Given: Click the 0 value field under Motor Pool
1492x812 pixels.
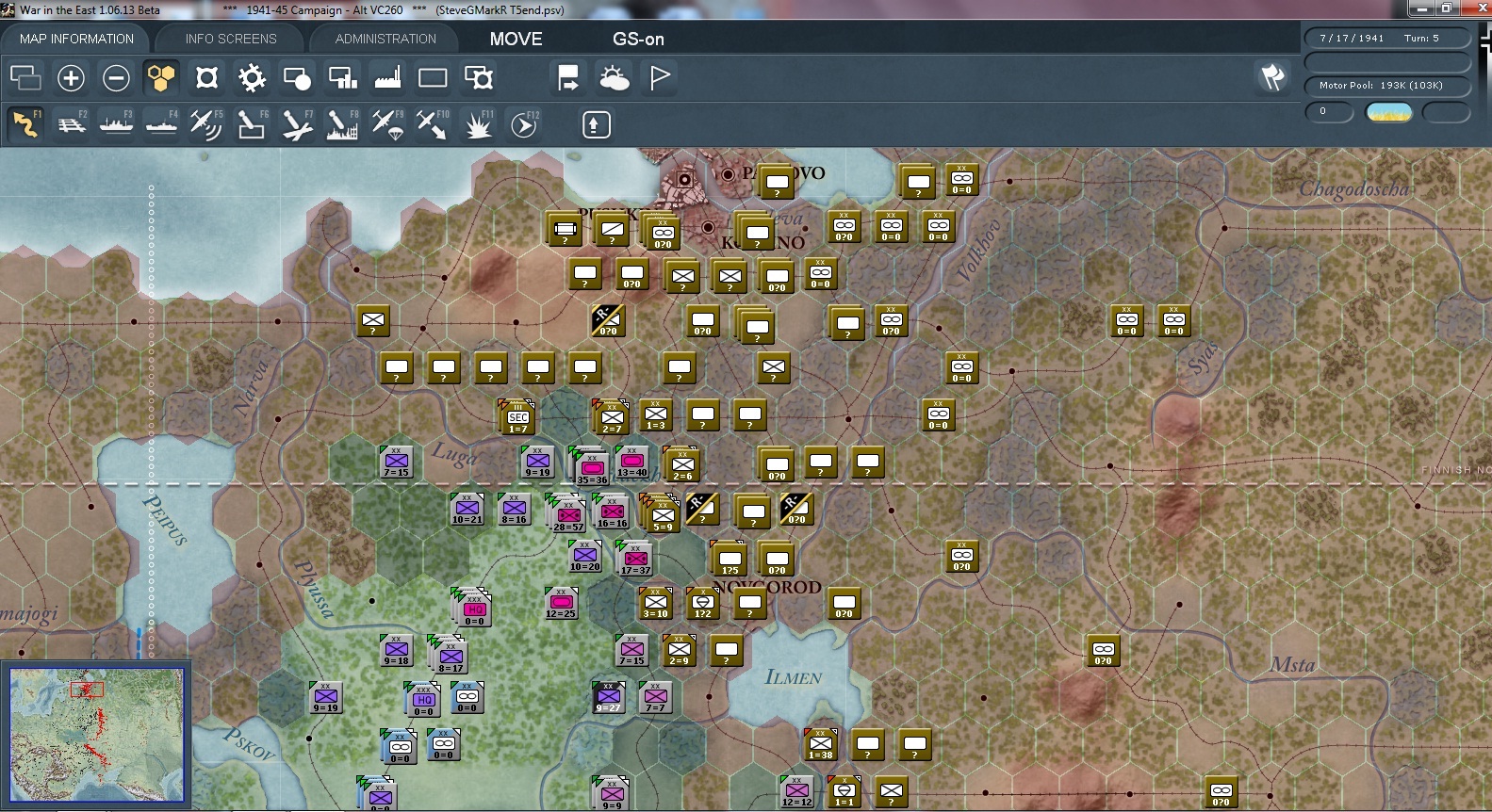Looking at the screenshot, I should click(1329, 112).
